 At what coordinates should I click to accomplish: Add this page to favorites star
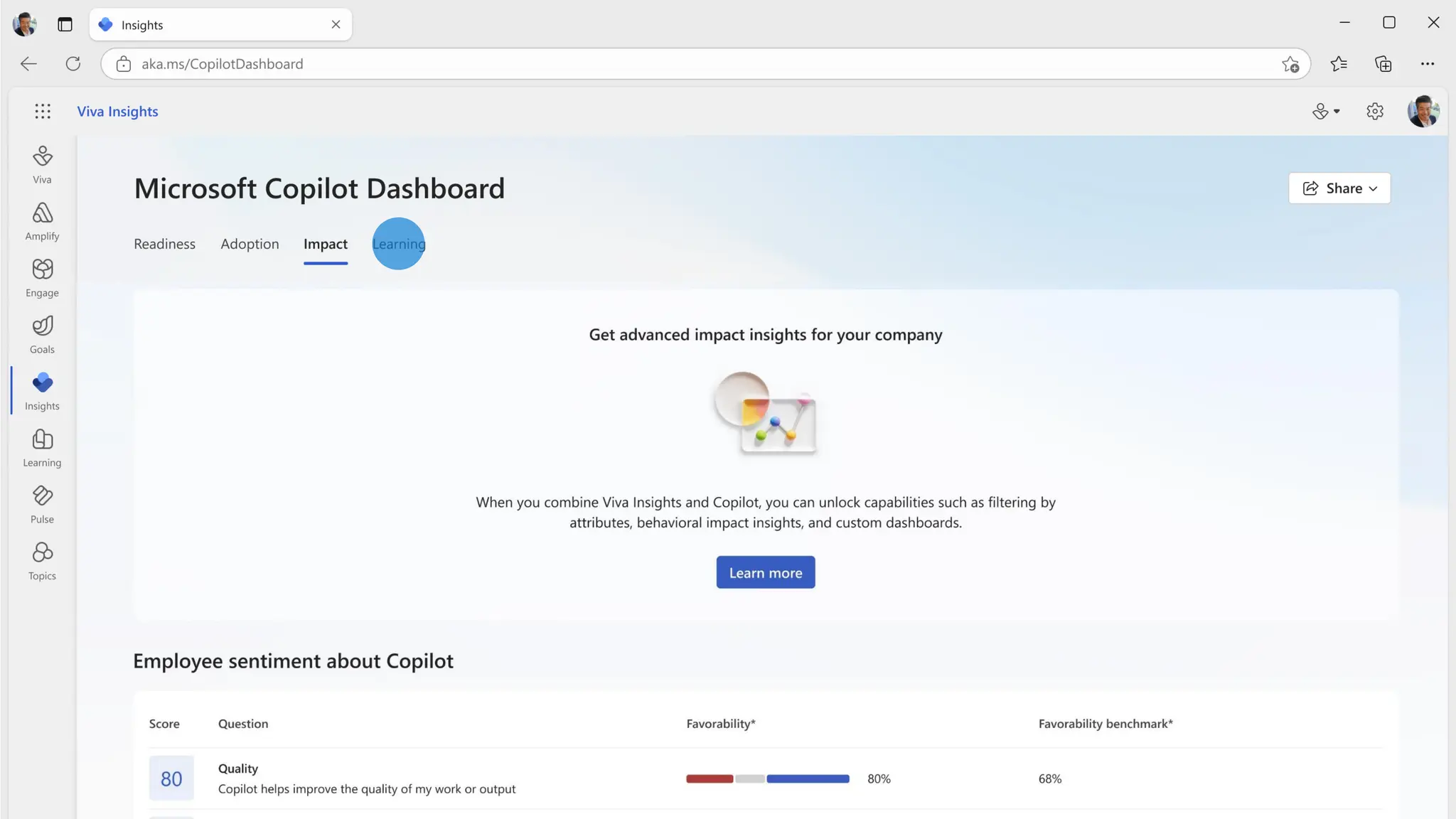point(1290,64)
